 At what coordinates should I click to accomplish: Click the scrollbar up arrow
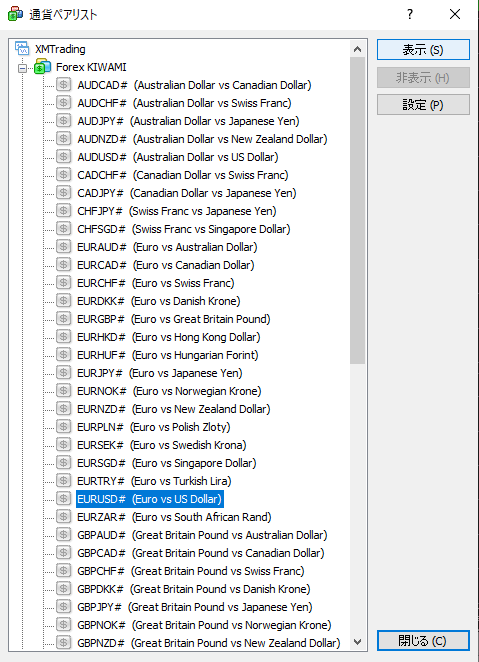point(357,49)
